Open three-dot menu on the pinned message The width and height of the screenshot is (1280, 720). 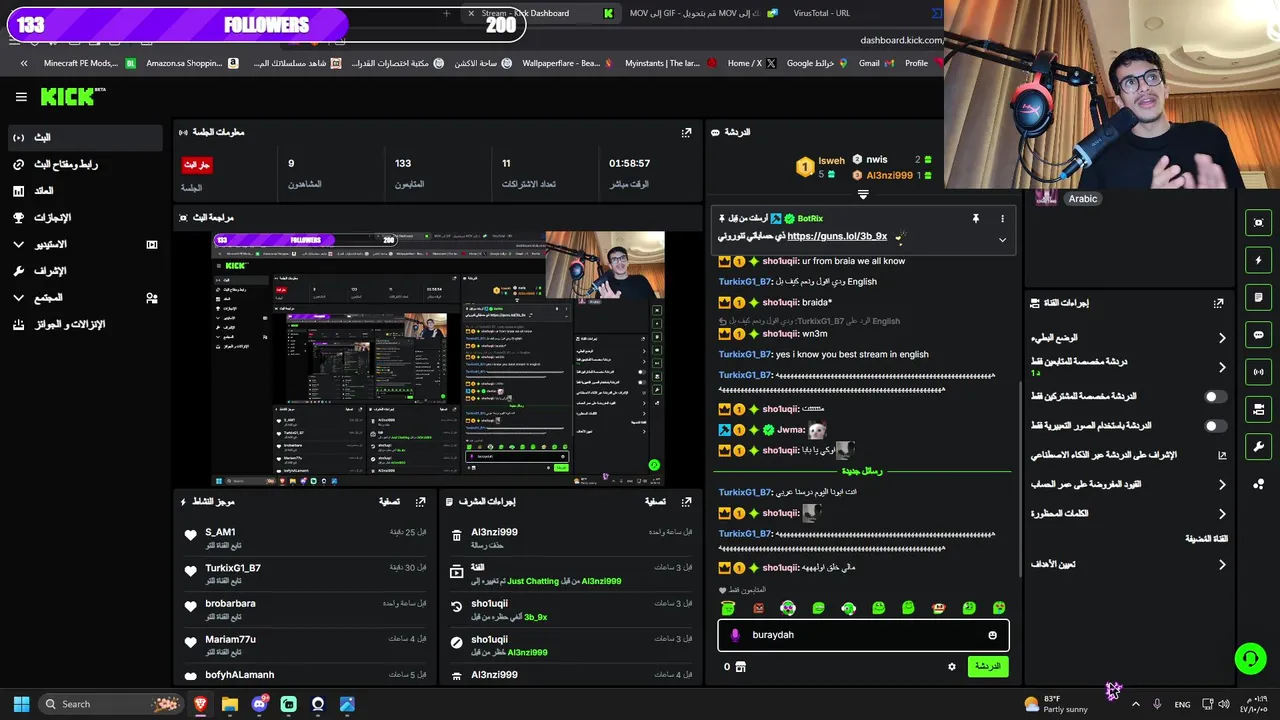pos(1002,218)
